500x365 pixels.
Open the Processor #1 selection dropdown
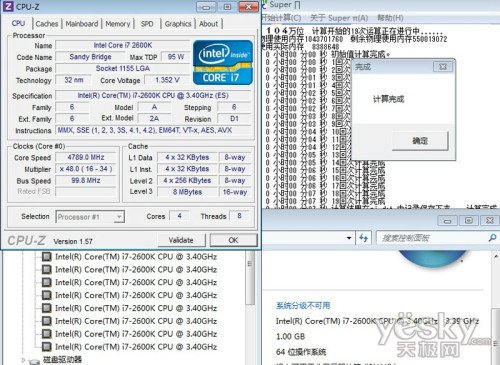pos(119,217)
